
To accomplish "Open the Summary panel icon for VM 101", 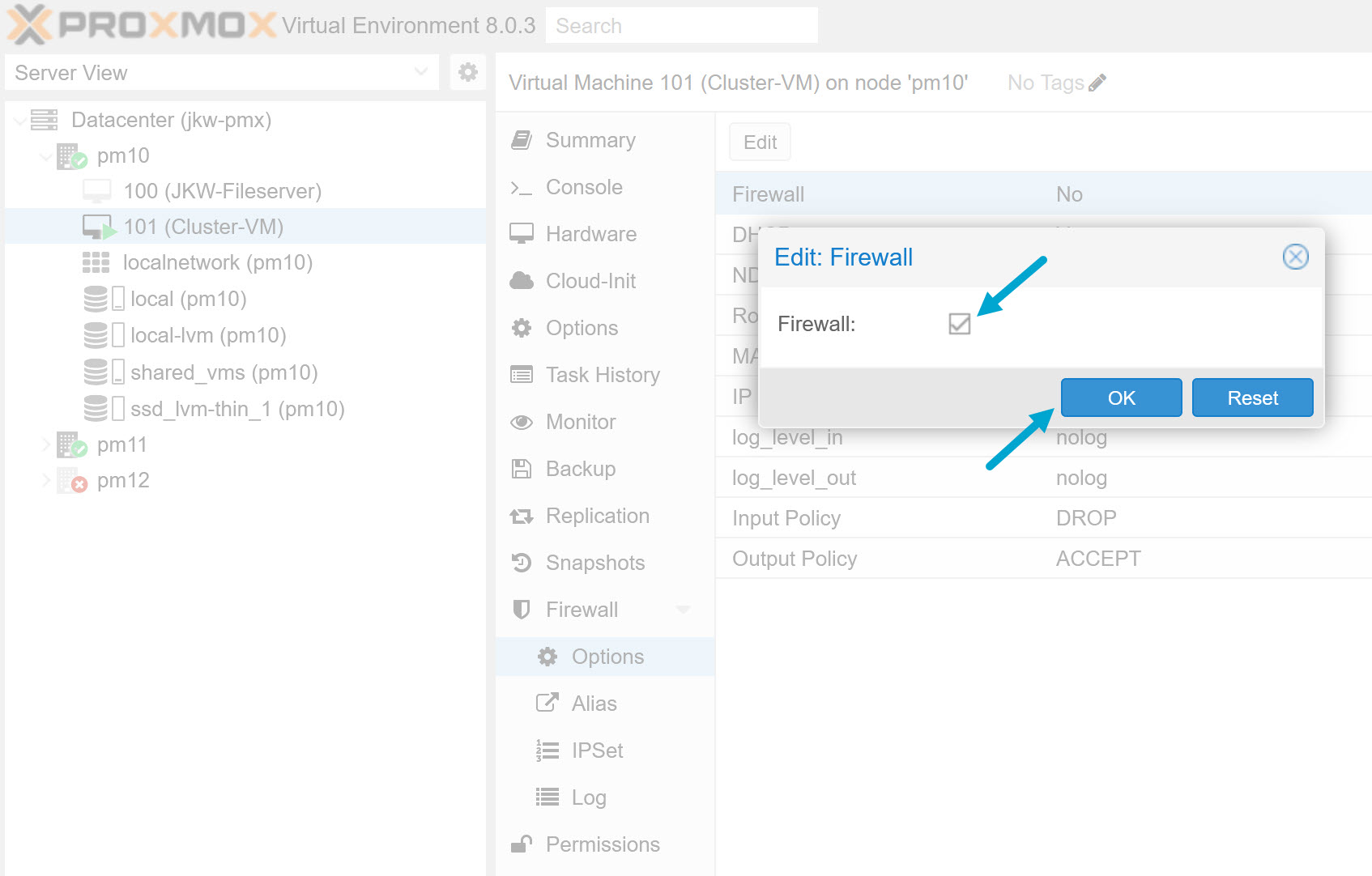I will pyautogui.click(x=522, y=139).
